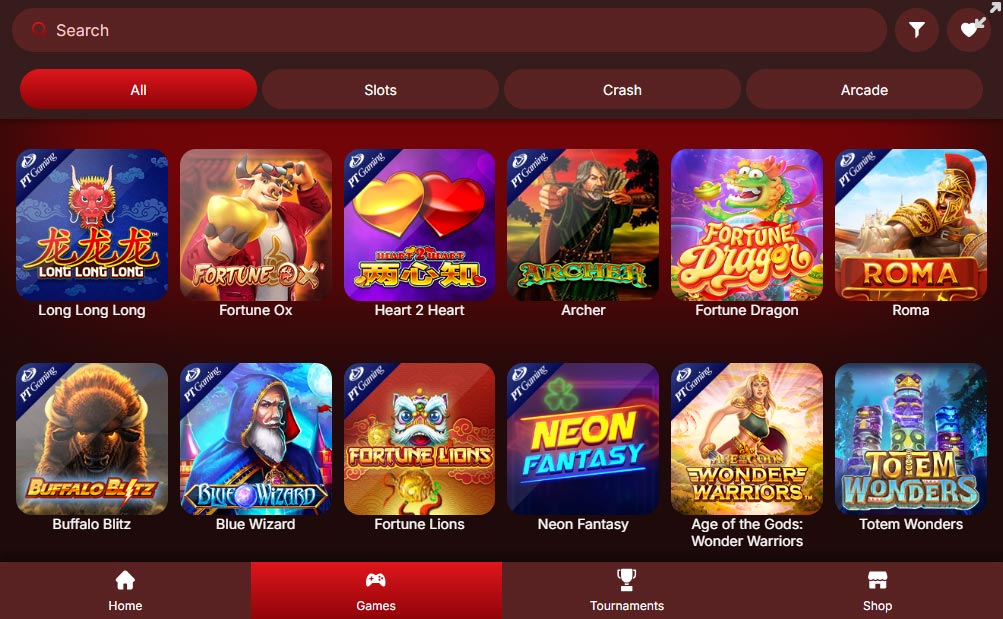Click the fullscreen arrows icon

995,6
